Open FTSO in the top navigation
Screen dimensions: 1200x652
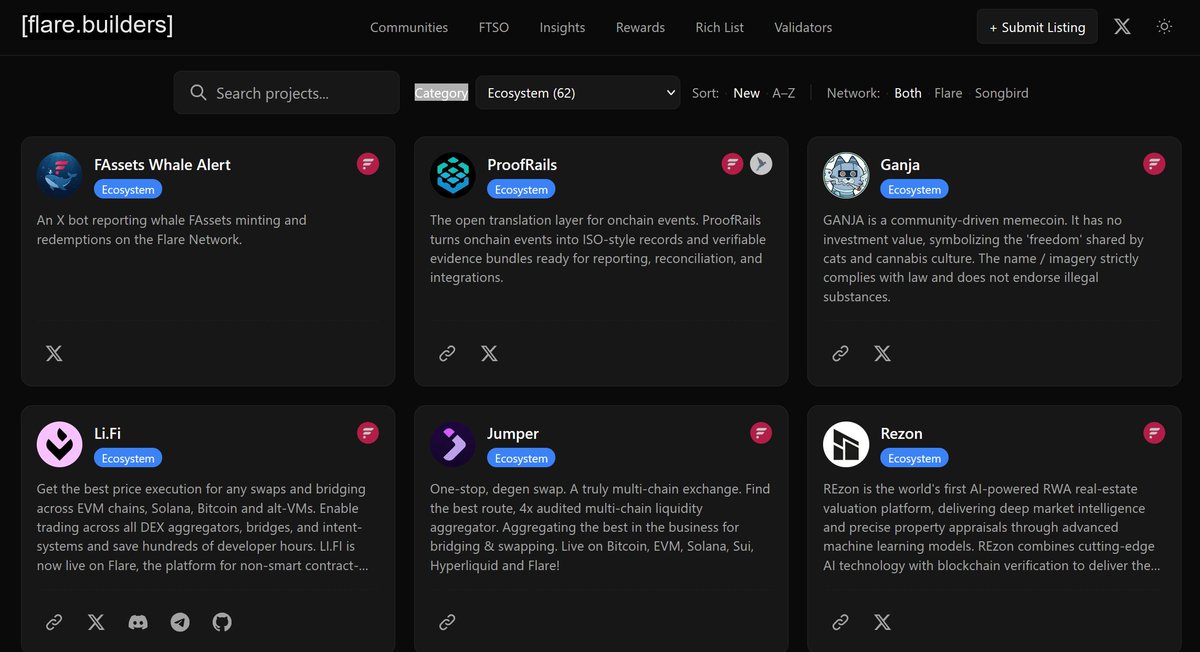[x=494, y=27]
